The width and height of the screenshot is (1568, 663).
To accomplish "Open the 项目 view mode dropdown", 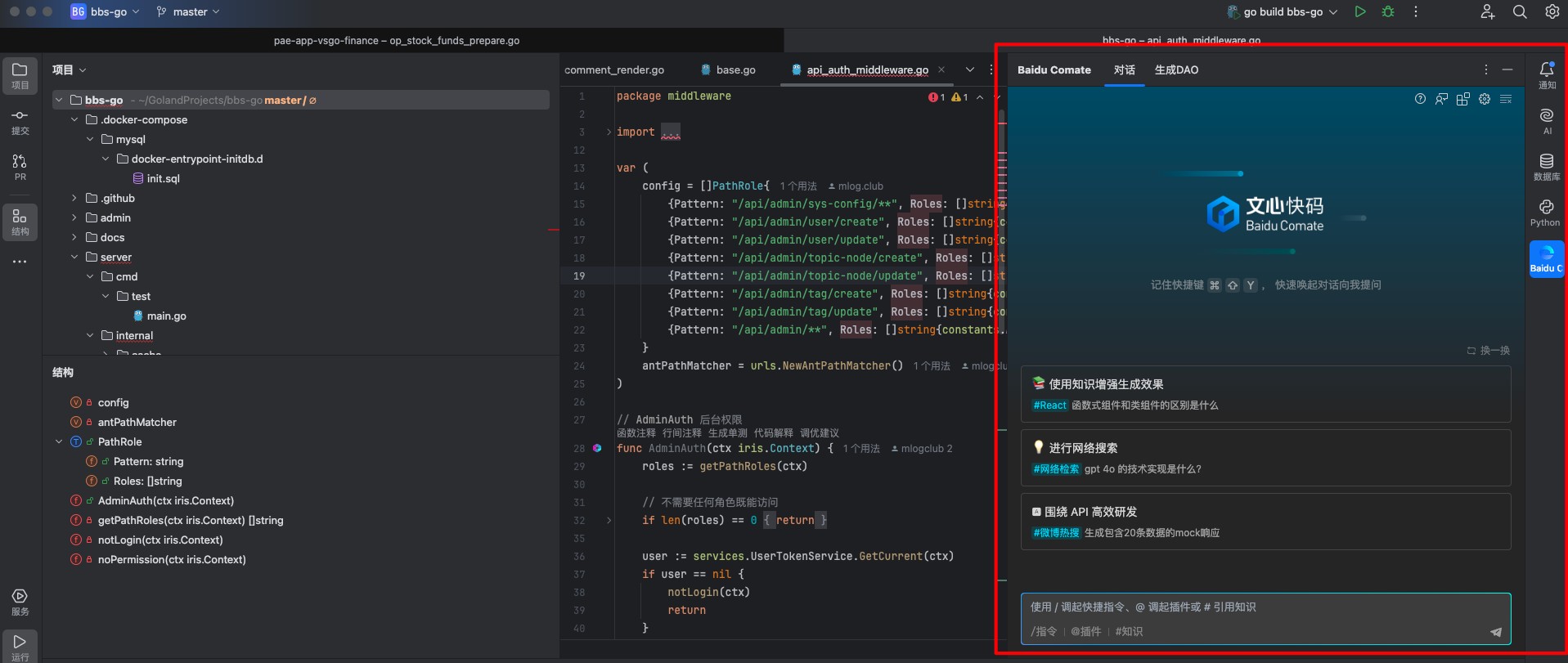I will point(69,69).
